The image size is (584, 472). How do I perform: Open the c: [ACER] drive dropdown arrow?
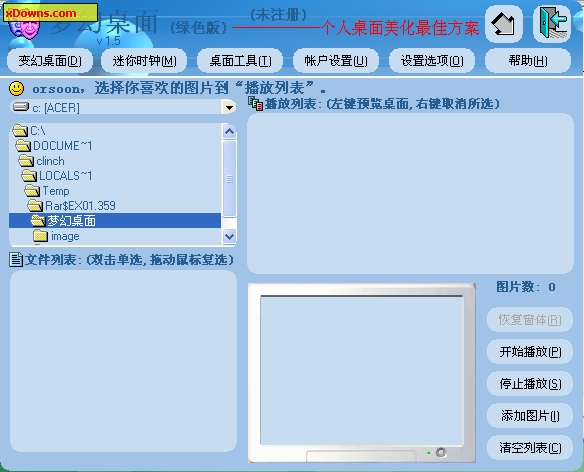pos(229,108)
